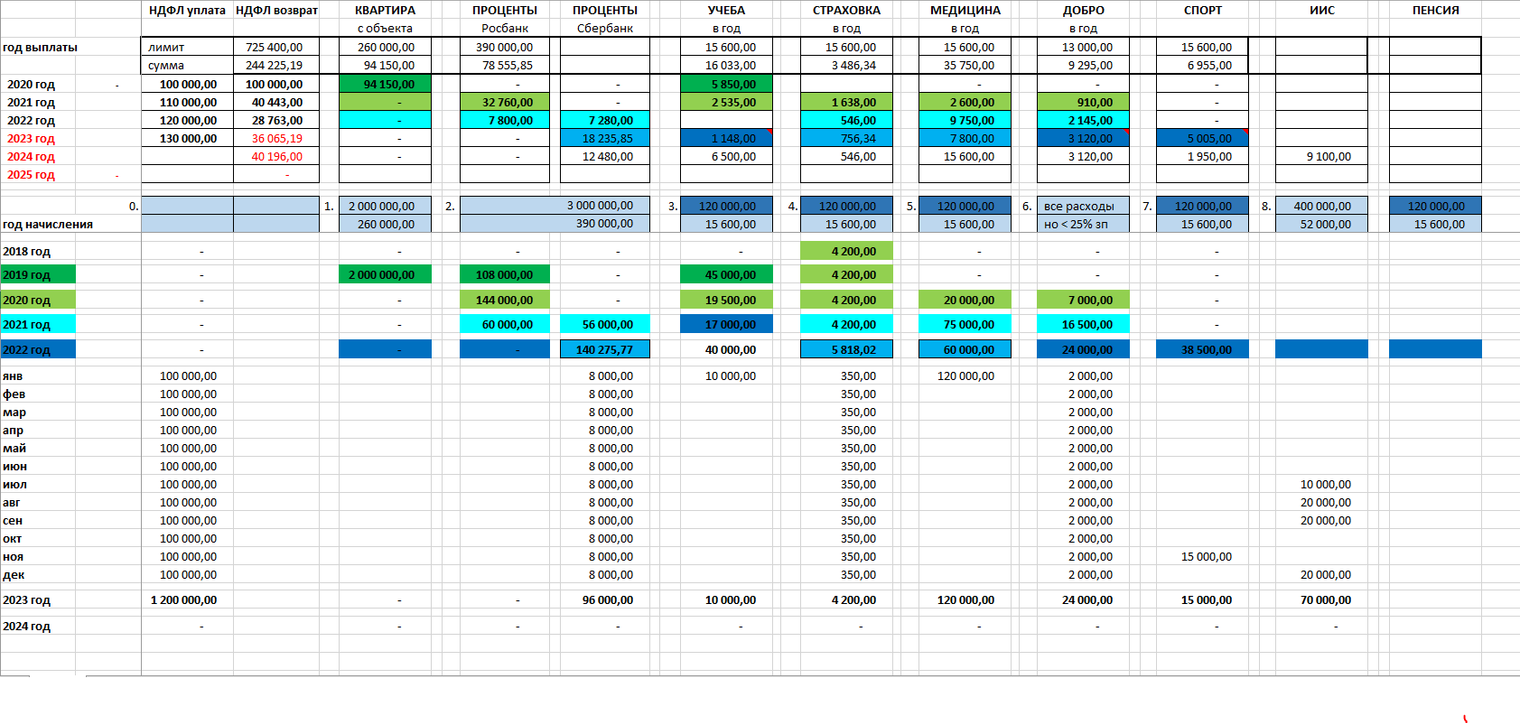The height and width of the screenshot is (723, 1520).
Task: Select the 75 000,00 МЕДИЦИНА cell
Action: [965, 324]
